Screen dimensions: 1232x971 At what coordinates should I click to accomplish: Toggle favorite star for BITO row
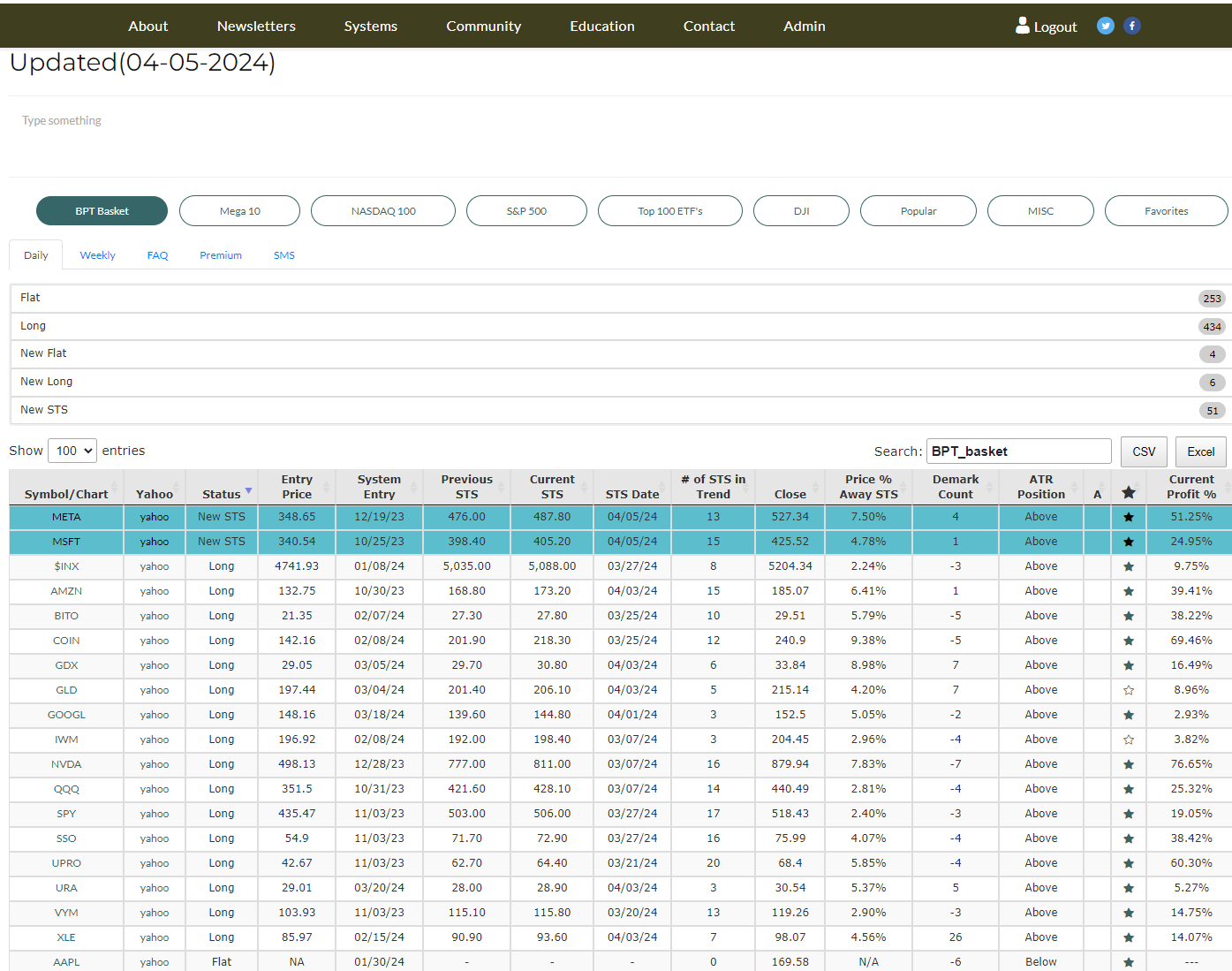click(1128, 616)
